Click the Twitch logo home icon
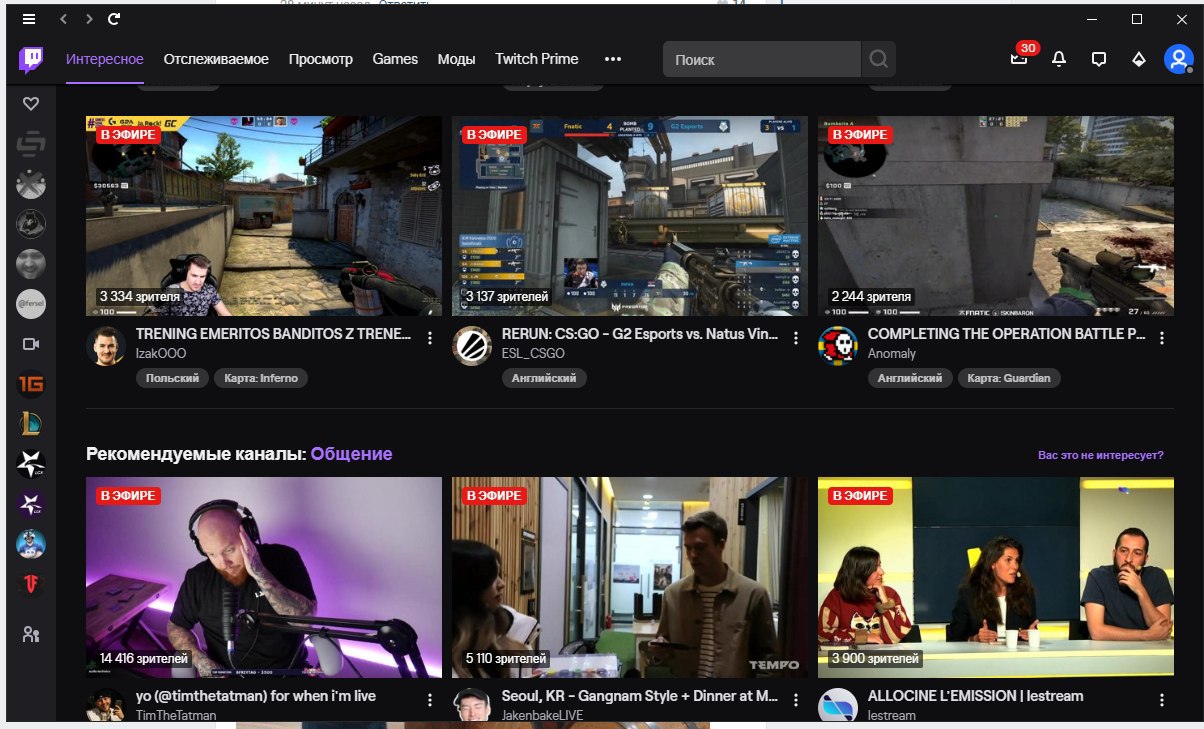Image resolution: width=1204 pixels, height=729 pixels. point(30,59)
